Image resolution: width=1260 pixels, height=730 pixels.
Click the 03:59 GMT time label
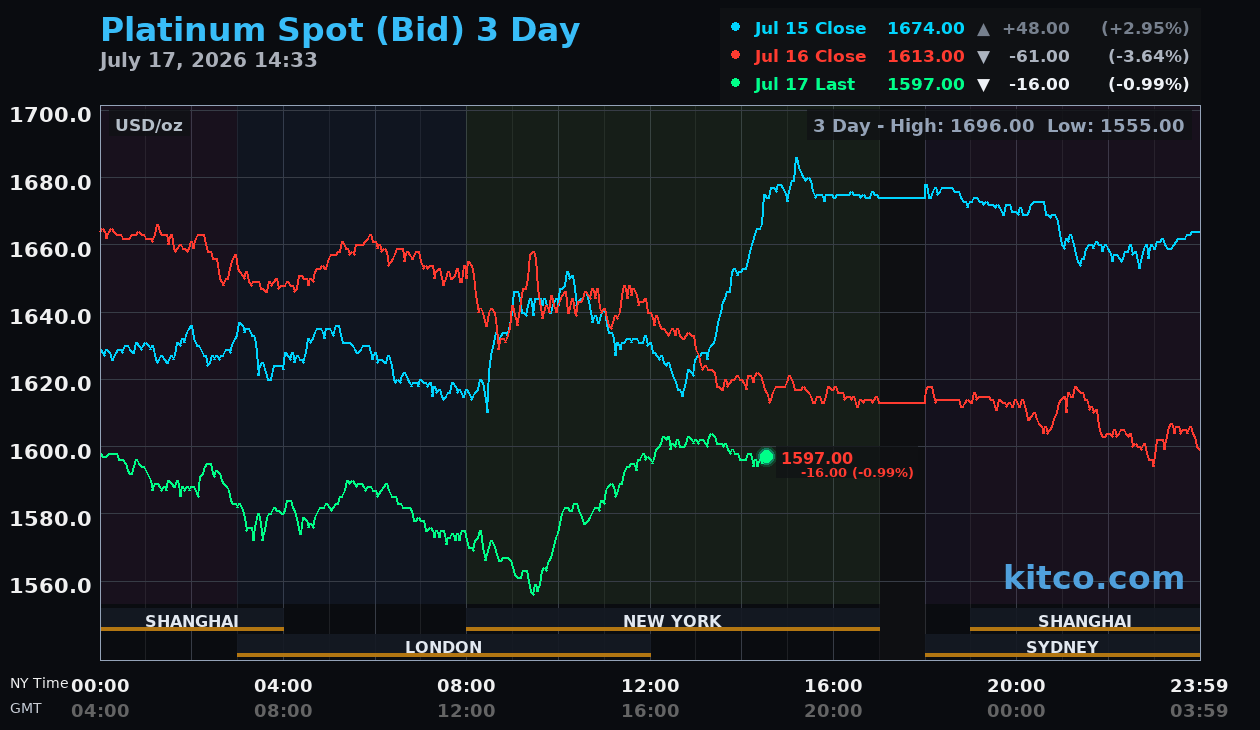tap(1199, 711)
